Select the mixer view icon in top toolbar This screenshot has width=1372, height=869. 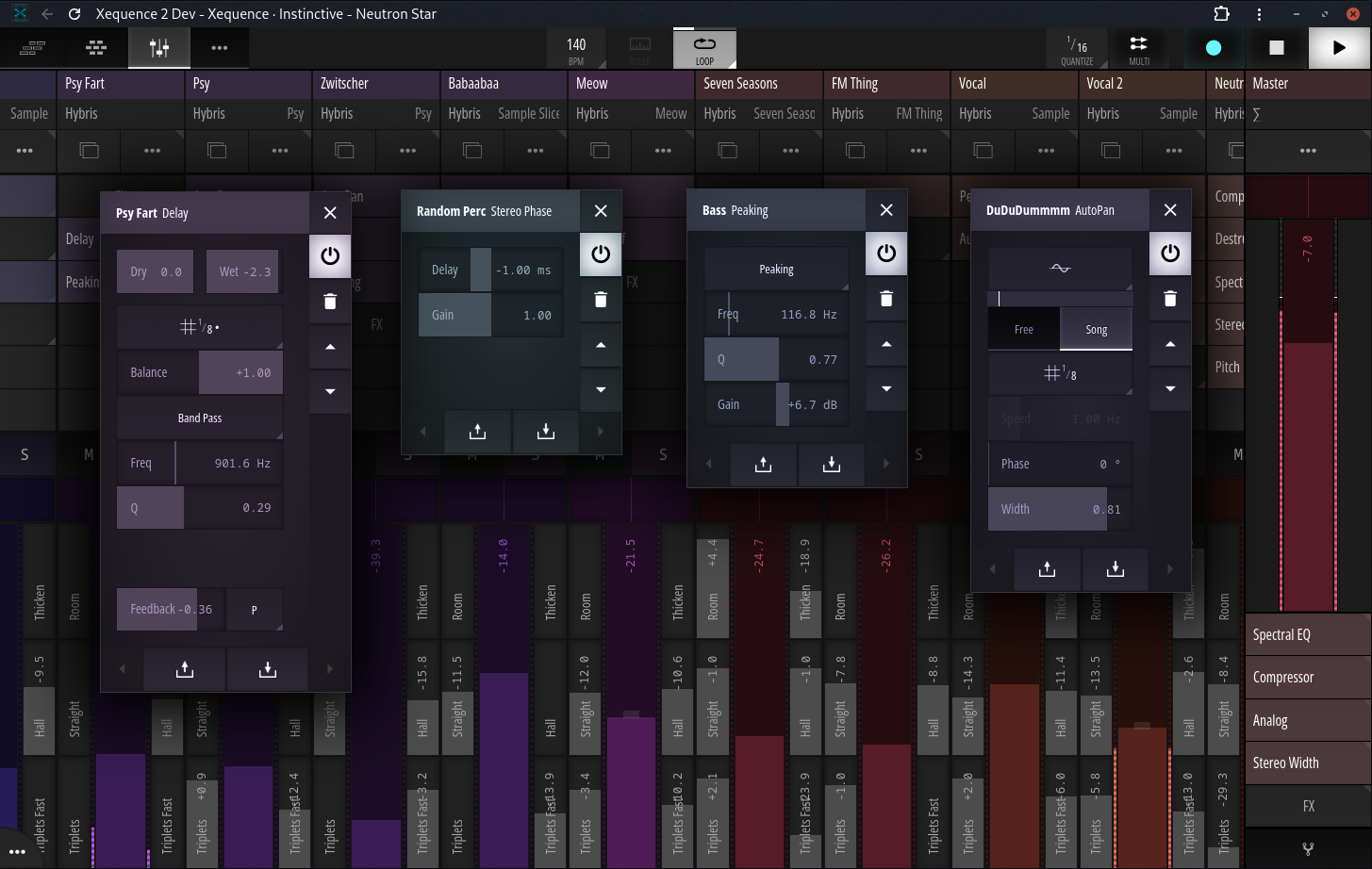click(x=159, y=47)
